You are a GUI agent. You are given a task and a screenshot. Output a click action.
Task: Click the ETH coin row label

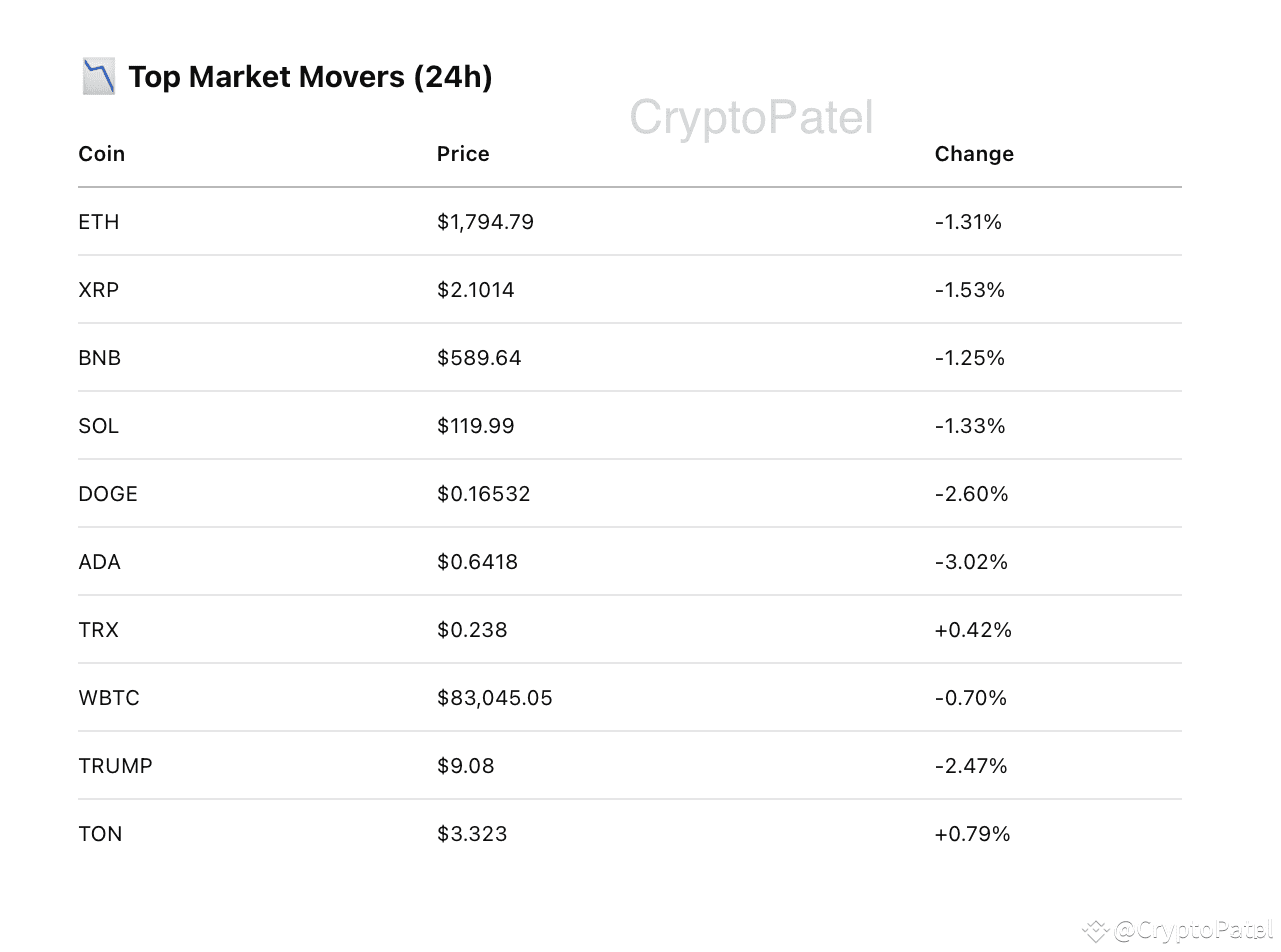coord(99,222)
